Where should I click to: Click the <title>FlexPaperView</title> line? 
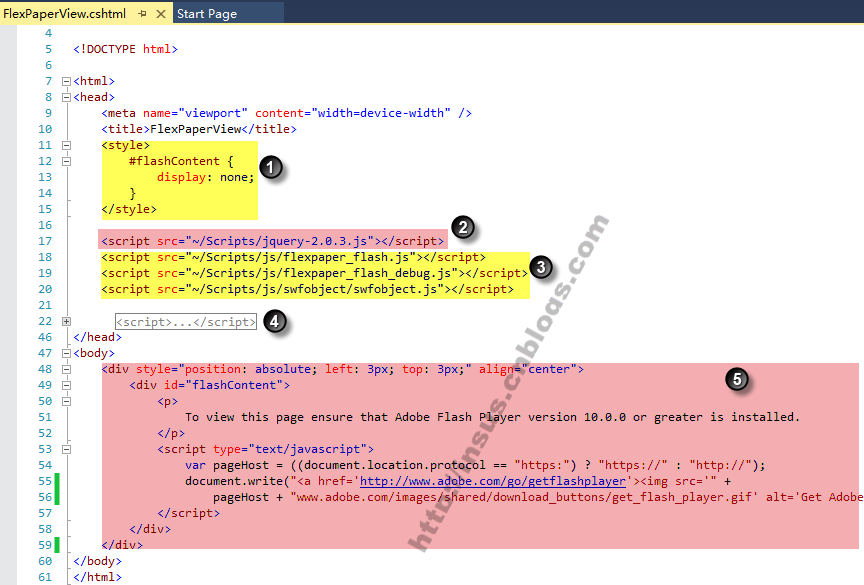pyautogui.click(x=199, y=129)
